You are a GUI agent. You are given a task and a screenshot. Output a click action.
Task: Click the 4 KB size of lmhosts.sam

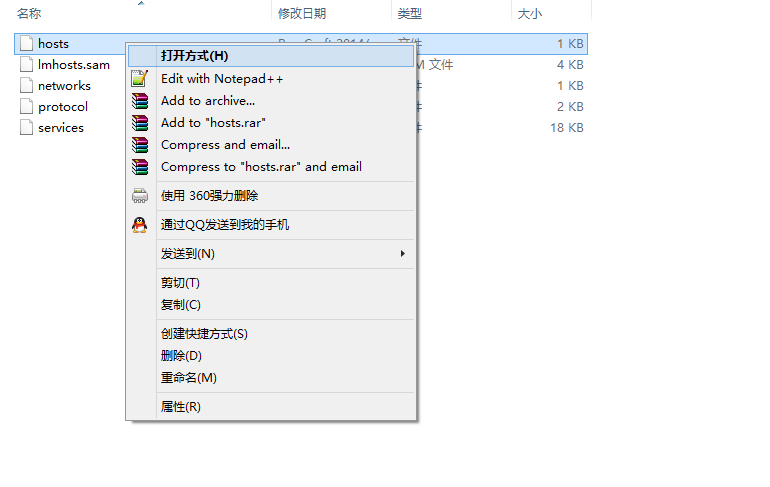[570, 65]
